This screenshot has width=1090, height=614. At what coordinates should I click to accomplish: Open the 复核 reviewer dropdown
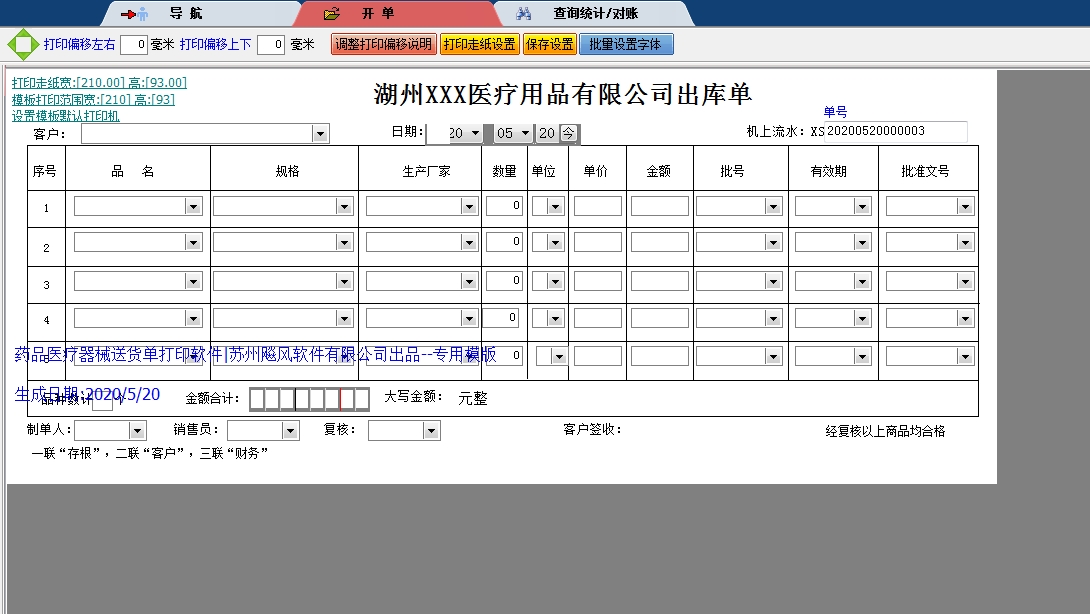coord(431,431)
